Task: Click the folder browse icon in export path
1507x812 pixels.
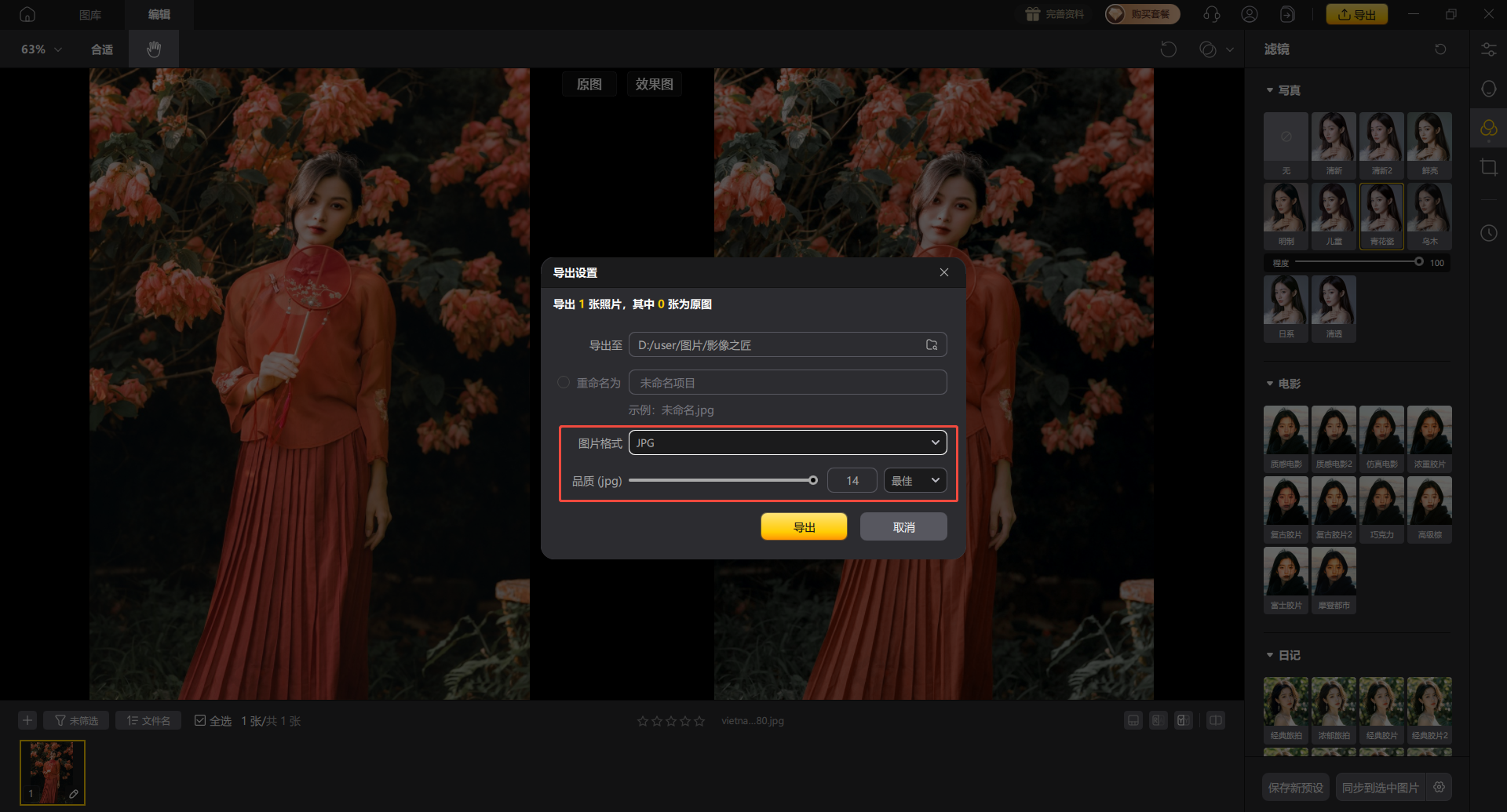Action: coord(932,345)
